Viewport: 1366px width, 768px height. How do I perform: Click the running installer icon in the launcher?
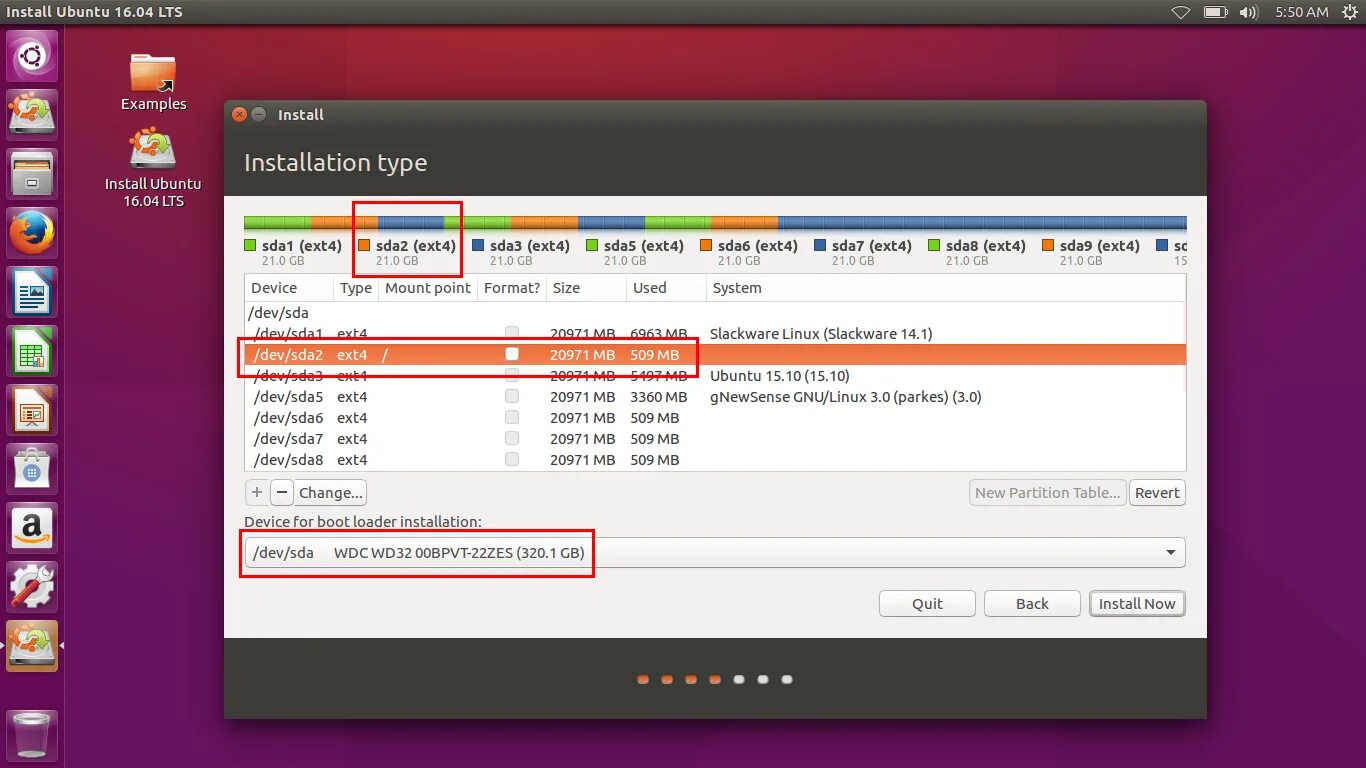click(32, 646)
